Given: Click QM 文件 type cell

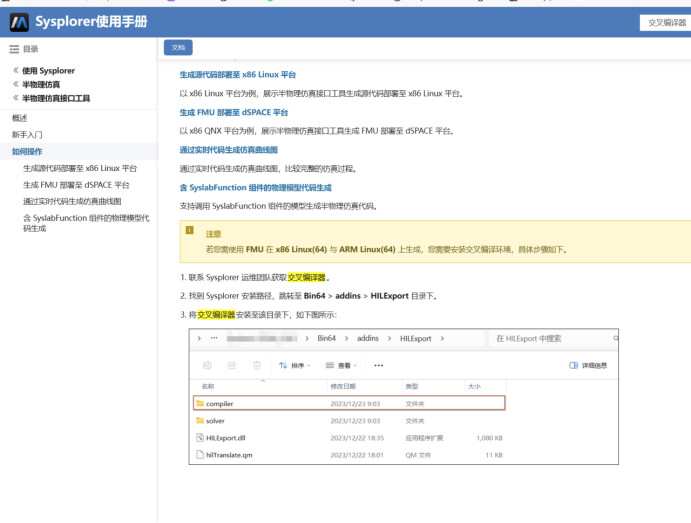Looking at the screenshot, I should click(418, 455).
